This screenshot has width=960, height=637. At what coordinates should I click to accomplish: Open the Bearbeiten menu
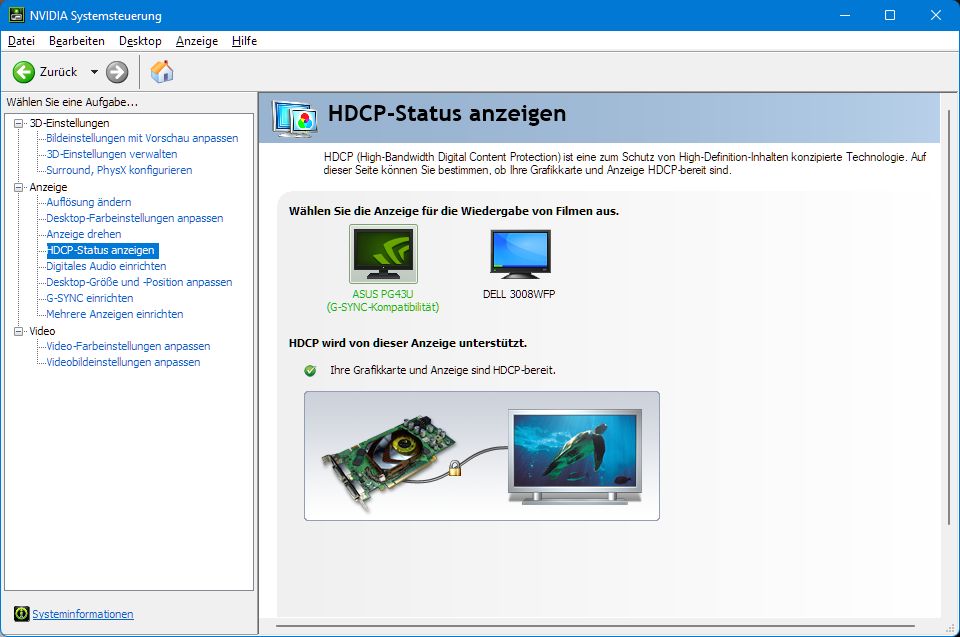[77, 41]
